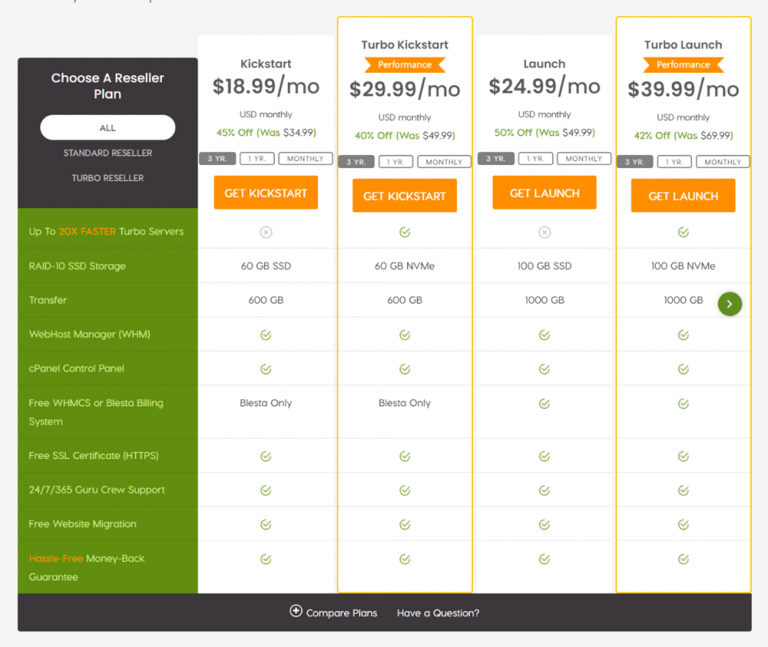Click RAID-10 SSD Storage feature label
The image size is (768, 647).
tap(77, 266)
